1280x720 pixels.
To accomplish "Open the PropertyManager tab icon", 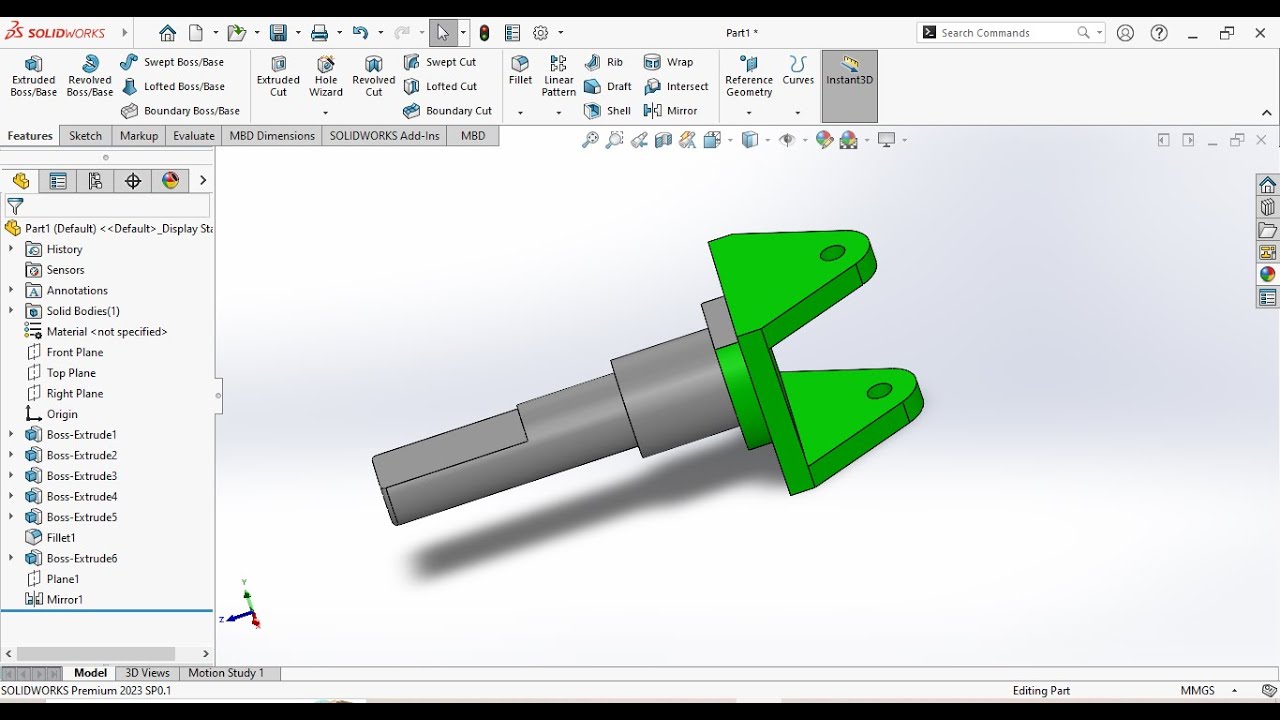I will (58, 181).
